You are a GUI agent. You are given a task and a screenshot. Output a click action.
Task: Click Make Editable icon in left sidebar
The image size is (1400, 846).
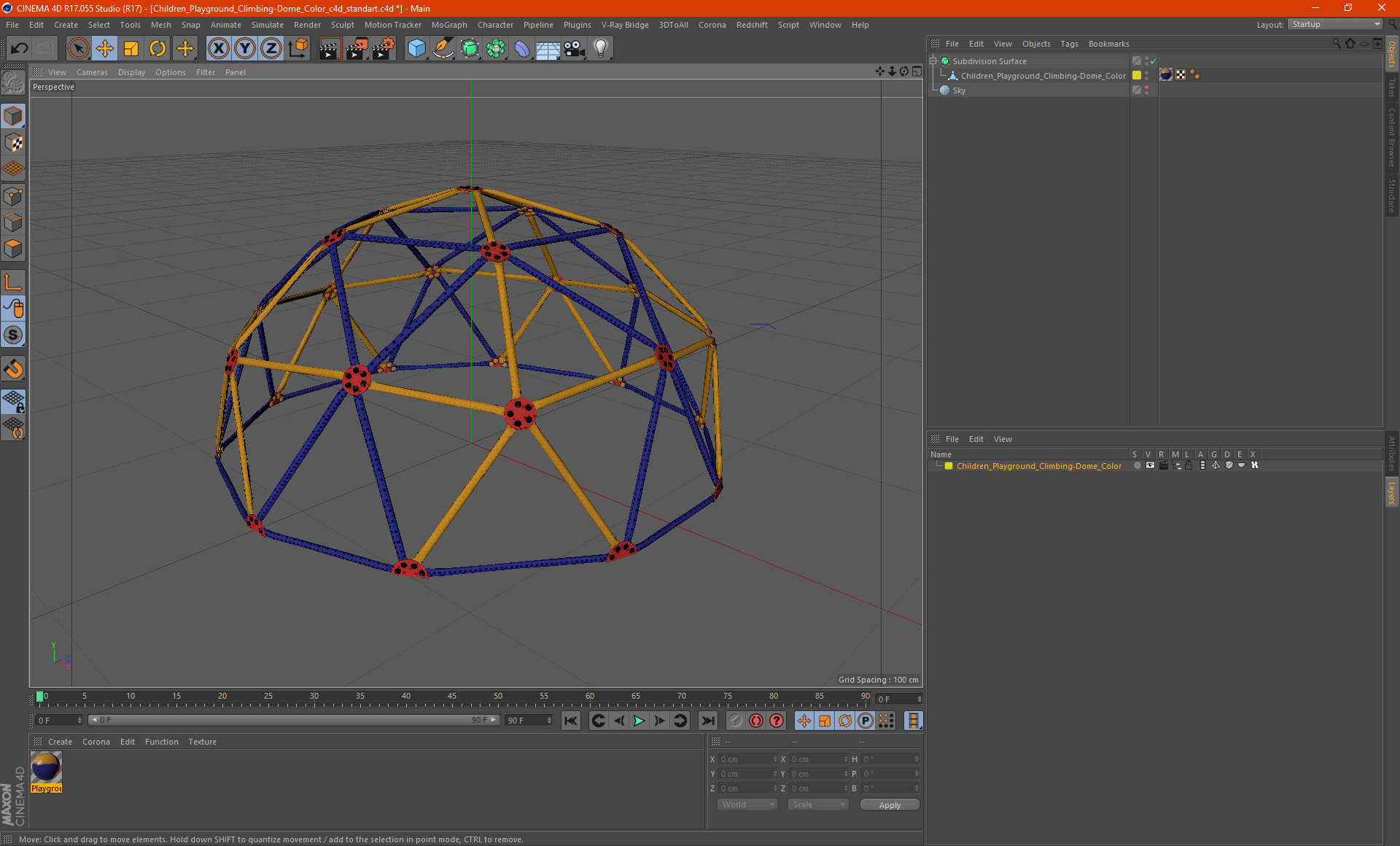pyautogui.click(x=13, y=82)
